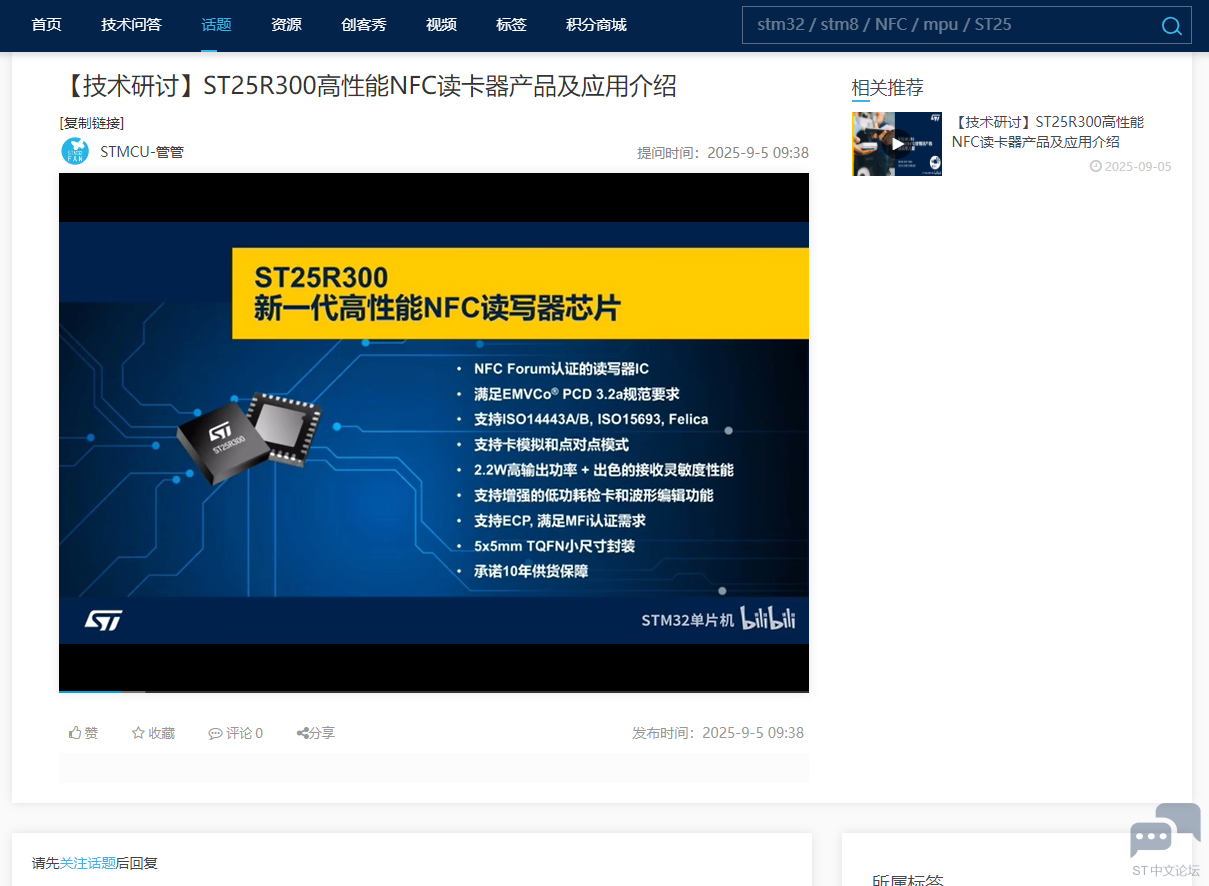Click the main article title 【技术研讨】ST25R300
The width and height of the screenshot is (1209, 886).
[x=368, y=86]
